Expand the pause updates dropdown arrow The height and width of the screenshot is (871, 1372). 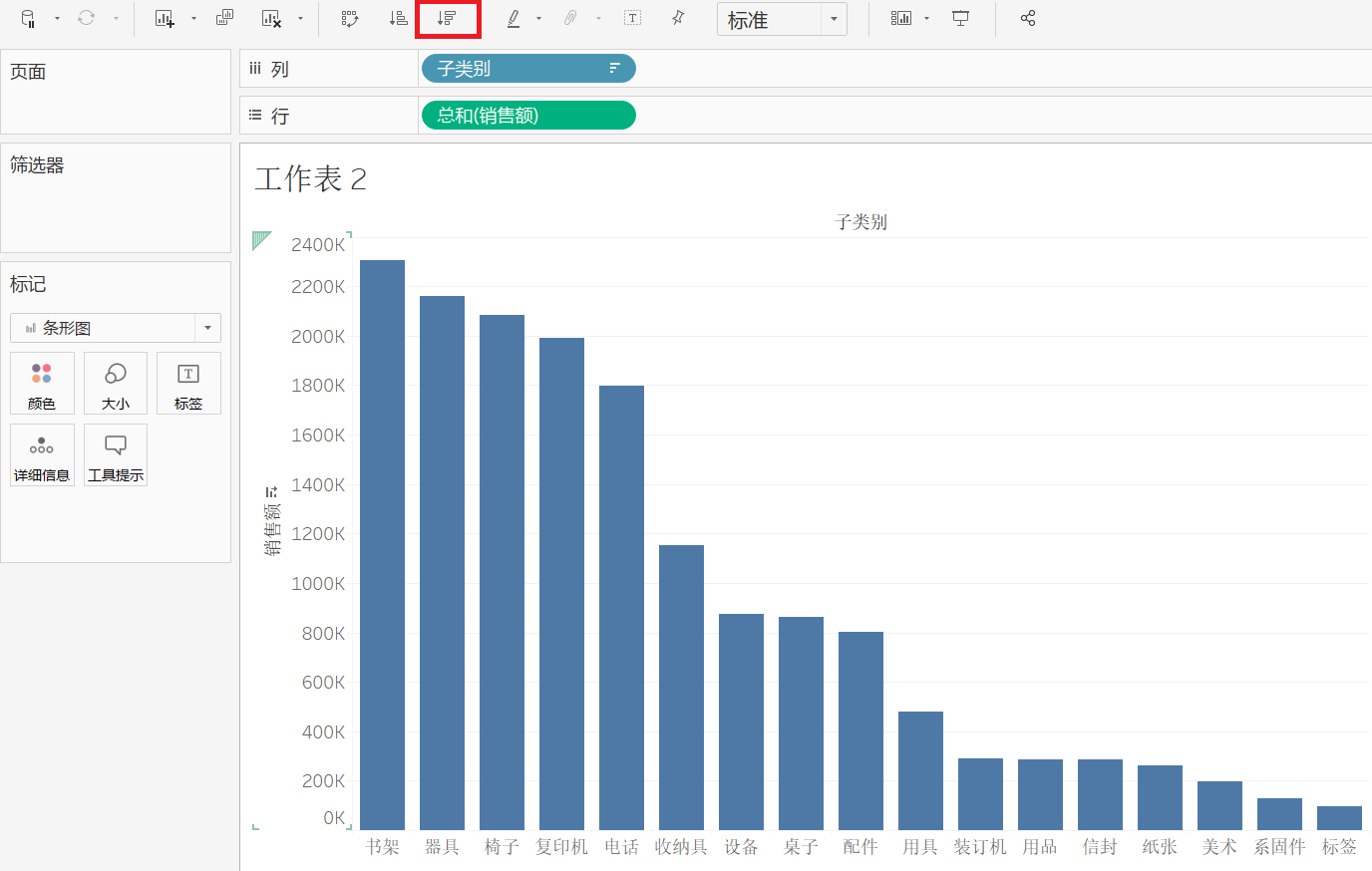tap(57, 19)
